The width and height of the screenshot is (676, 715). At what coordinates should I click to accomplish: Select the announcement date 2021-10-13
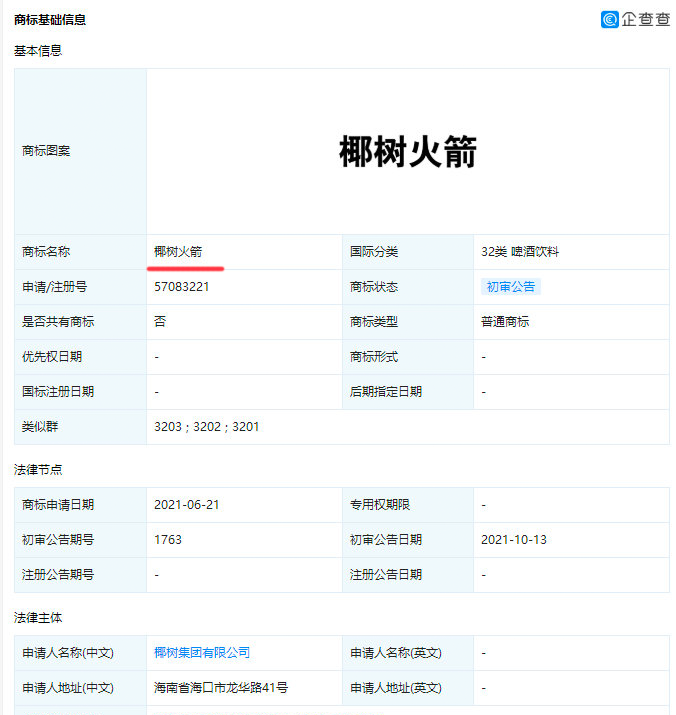(514, 540)
